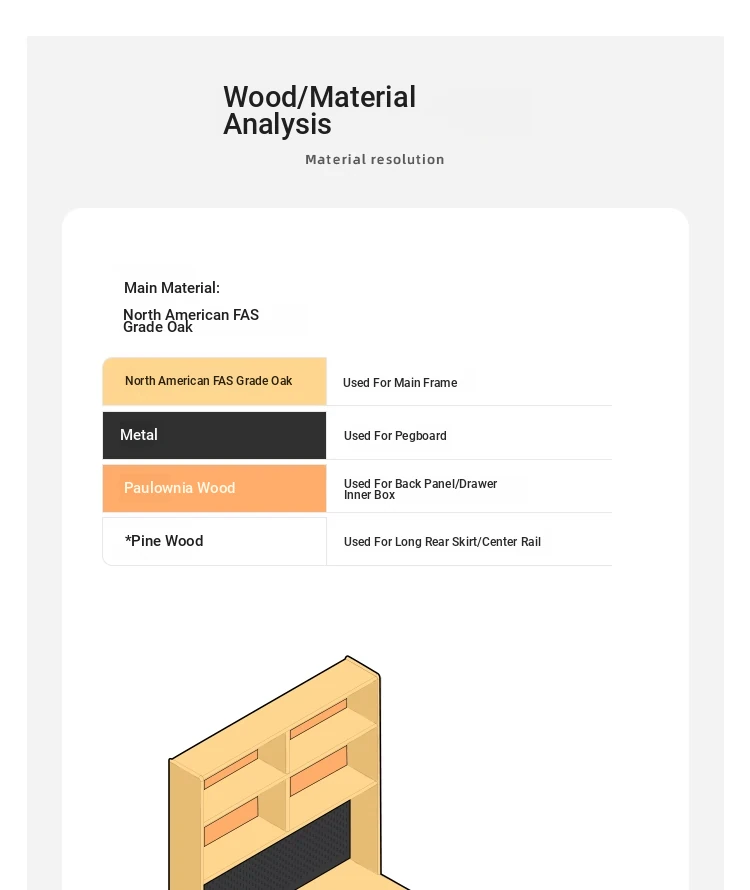Click the top-right orange drawer in the illustration
Screen dimensions: 750x890
click(x=318, y=719)
